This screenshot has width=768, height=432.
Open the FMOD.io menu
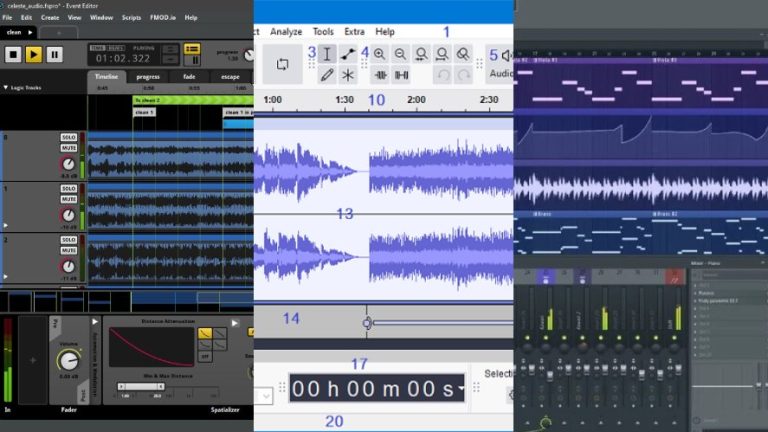[163, 18]
